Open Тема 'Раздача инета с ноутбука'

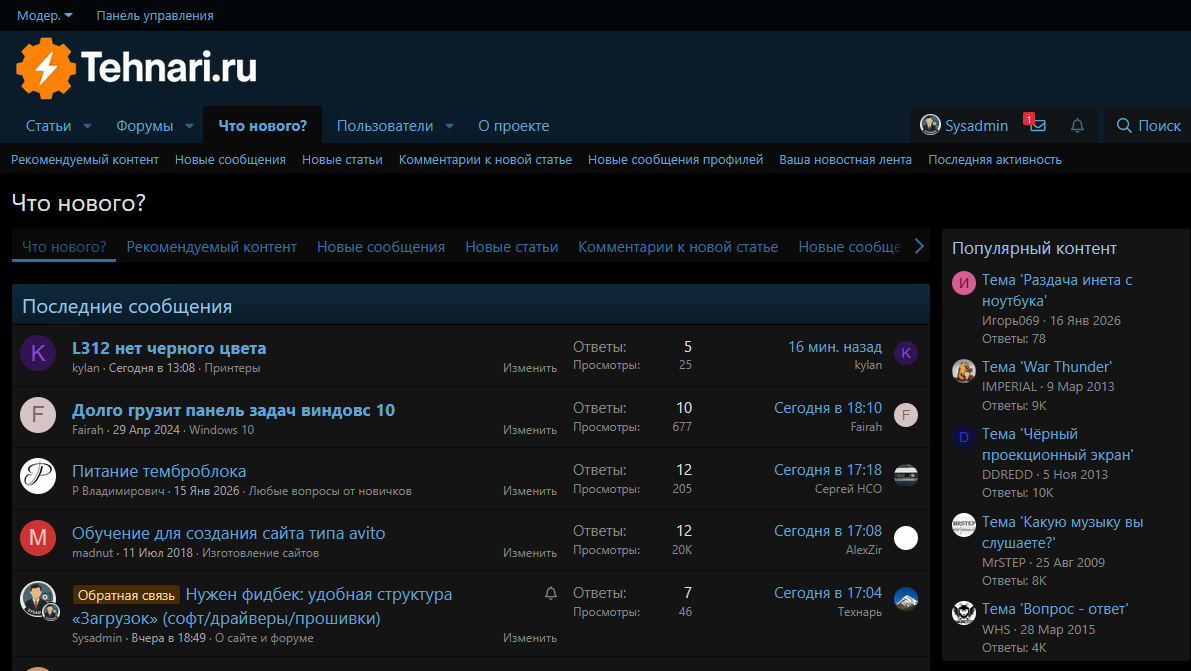[1057, 290]
